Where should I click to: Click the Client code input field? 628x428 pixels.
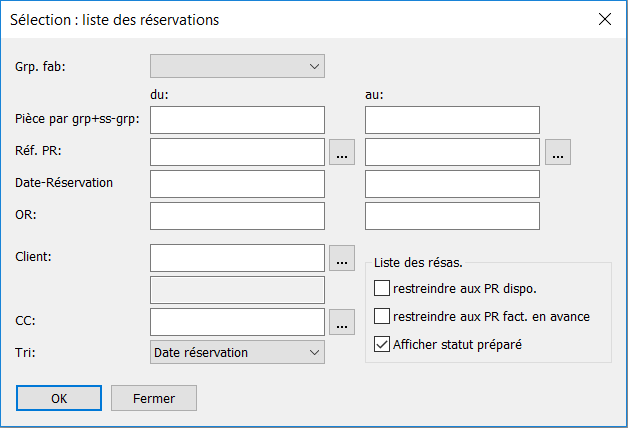click(238, 258)
